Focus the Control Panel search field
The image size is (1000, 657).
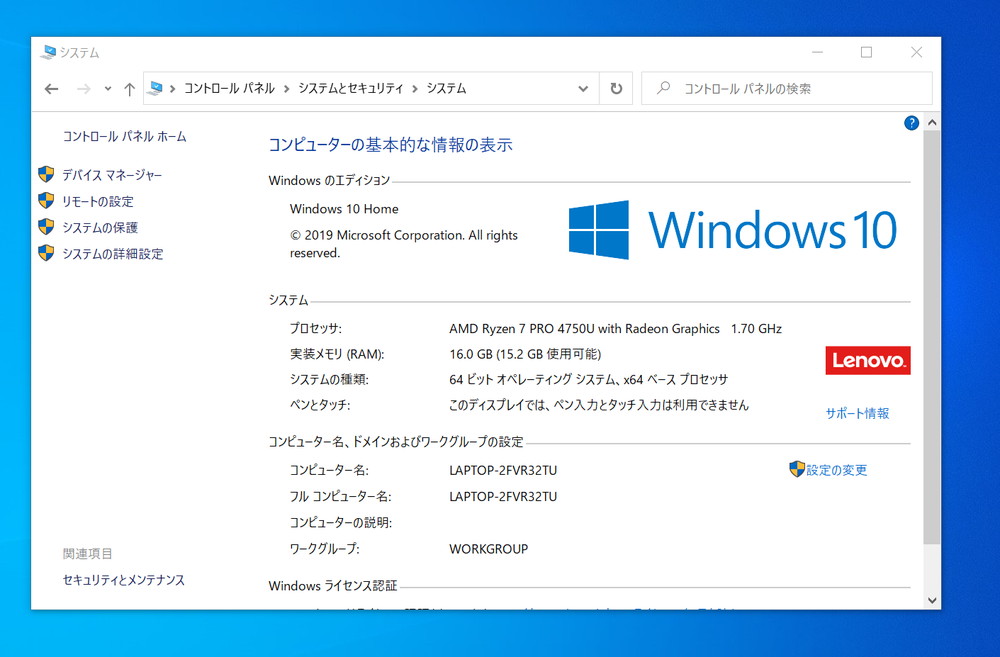(787, 88)
